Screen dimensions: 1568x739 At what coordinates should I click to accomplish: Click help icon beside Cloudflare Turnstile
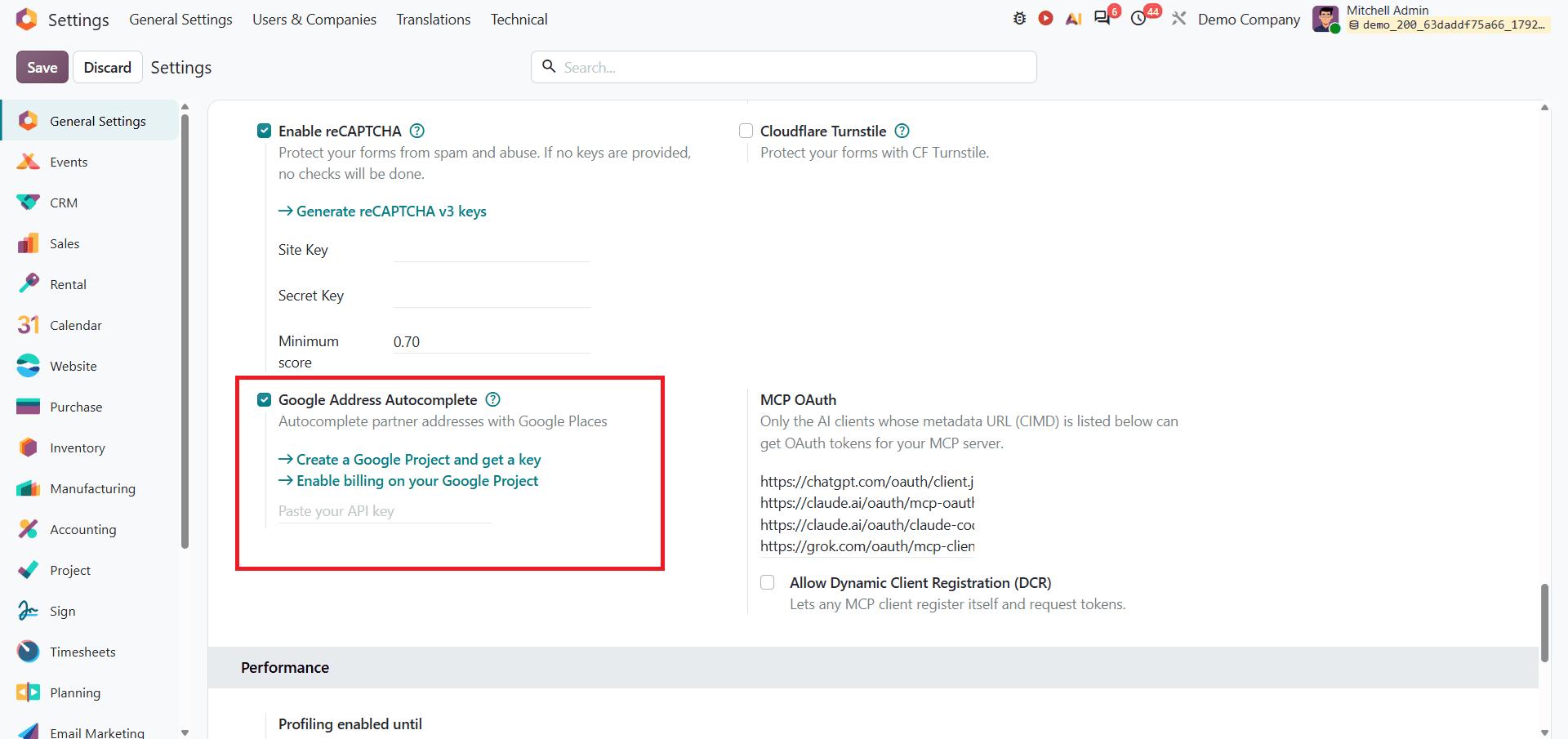click(x=902, y=131)
